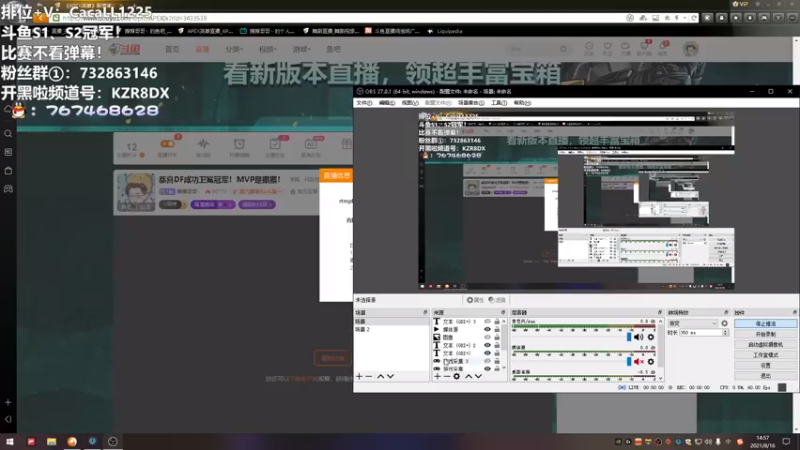This screenshot has width=800, height=450.
Task: Move the selected source down
Action: (478, 377)
